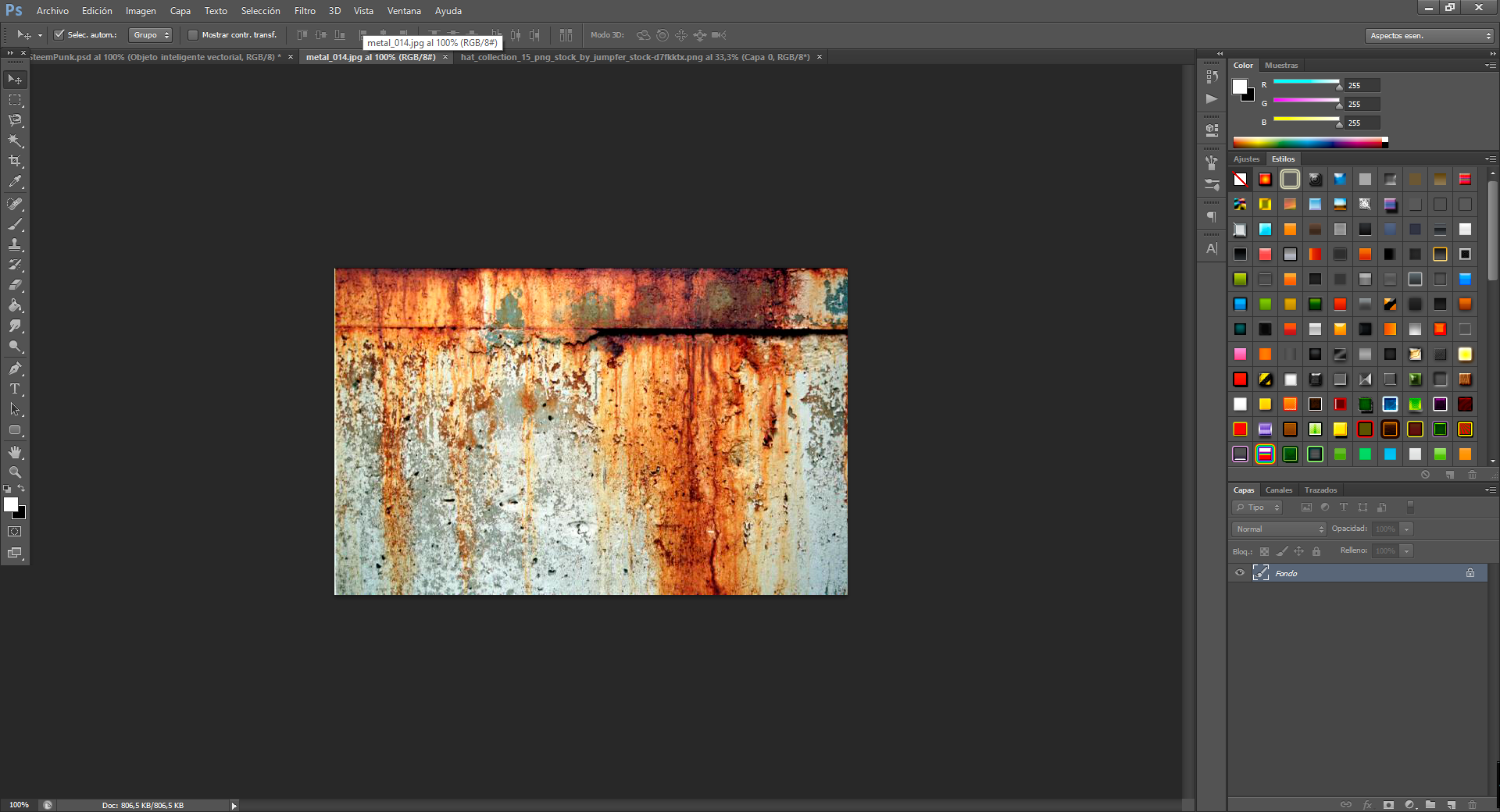Hide the Fondo layer visibility eye
1500x812 pixels.
coord(1240,573)
